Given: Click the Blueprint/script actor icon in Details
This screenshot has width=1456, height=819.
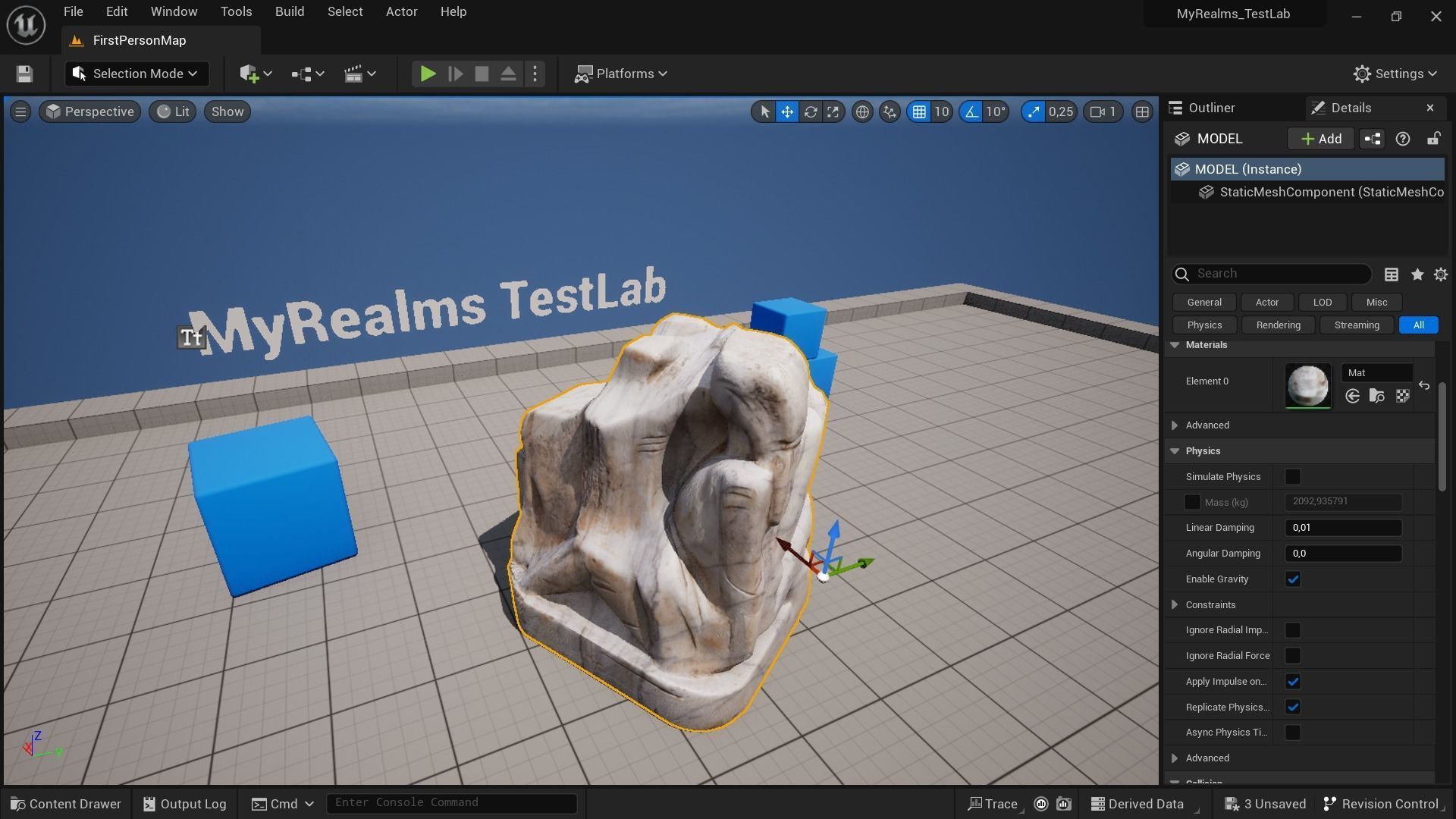Looking at the screenshot, I should click(1373, 139).
